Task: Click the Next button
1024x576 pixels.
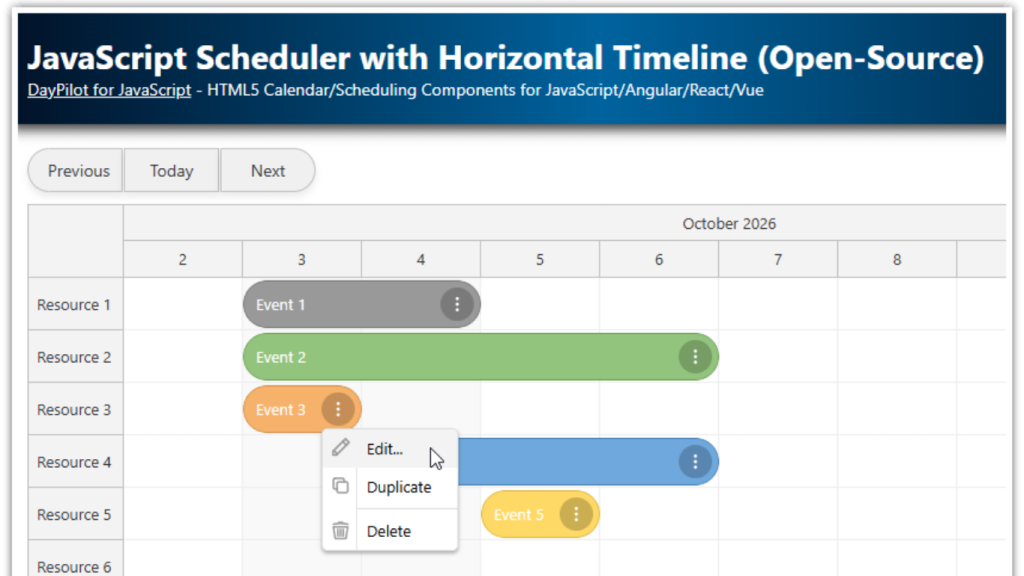Action: click(267, 170)
